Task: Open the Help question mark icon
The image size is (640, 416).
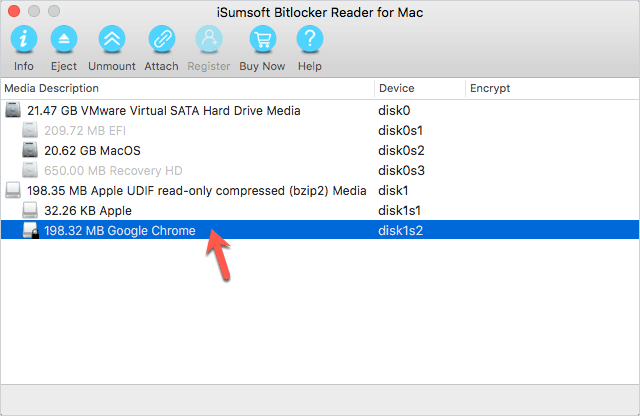Action: click(310, 39)
